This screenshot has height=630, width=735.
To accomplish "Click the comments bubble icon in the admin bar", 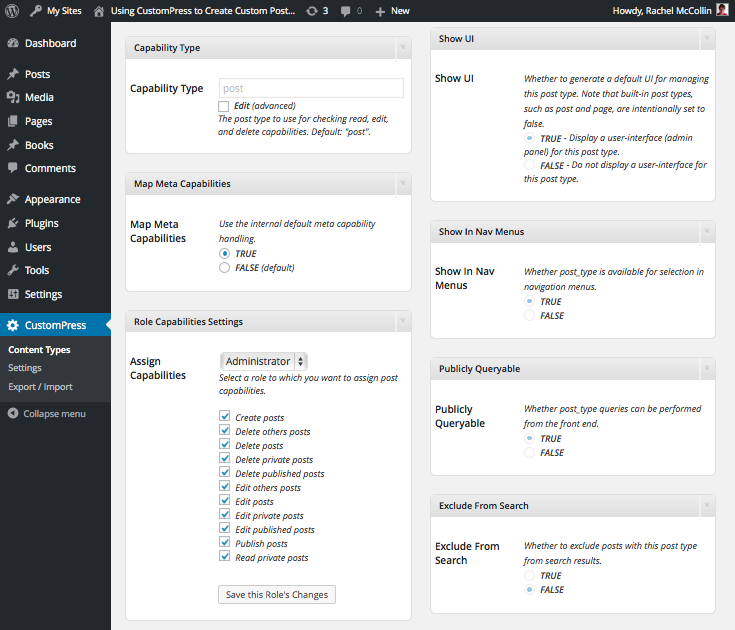I will (345, 11).
